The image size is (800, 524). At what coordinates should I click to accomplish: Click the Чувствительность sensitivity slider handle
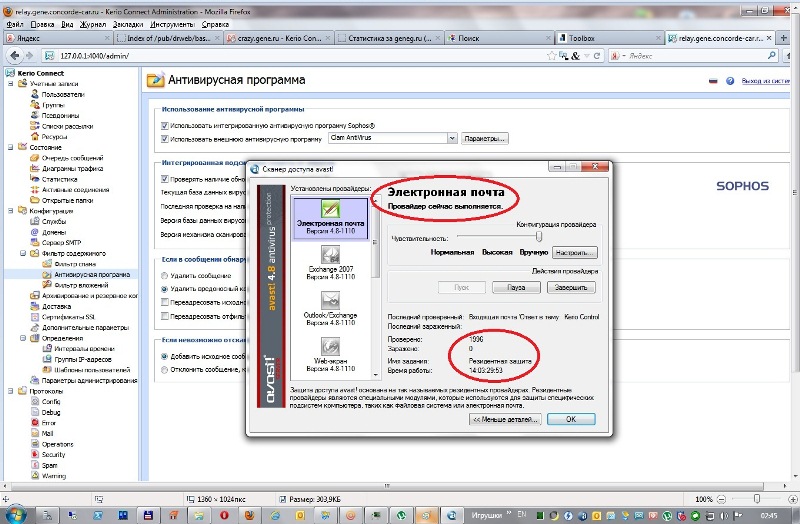[x=538, y=237]
